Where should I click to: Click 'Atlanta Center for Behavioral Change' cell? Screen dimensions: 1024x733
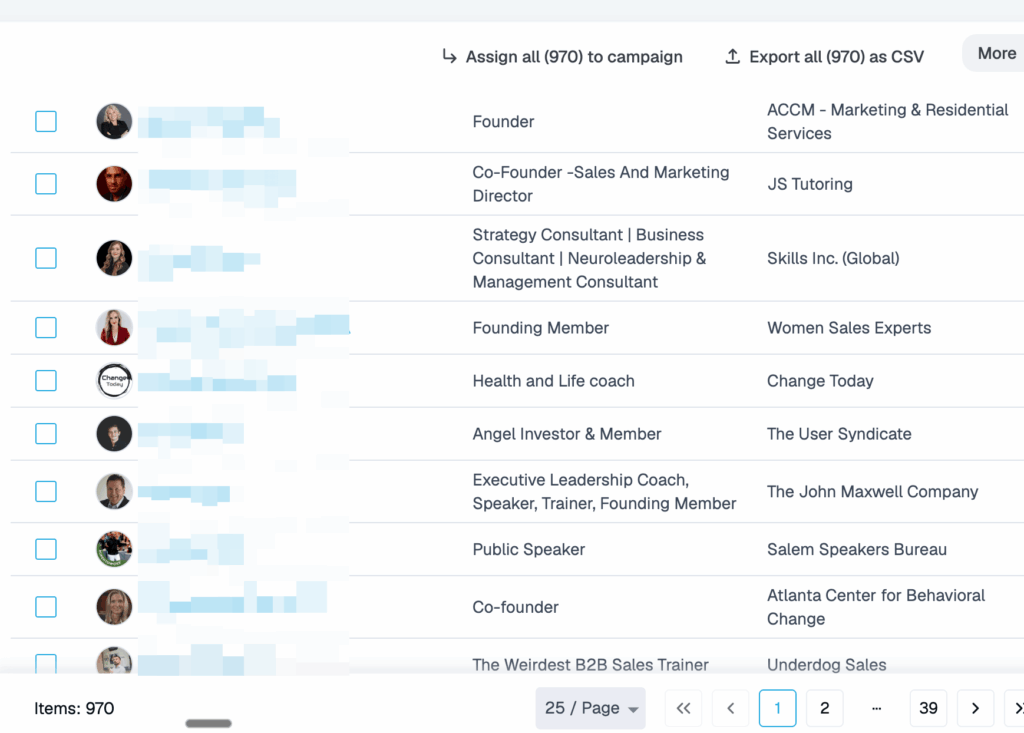(876, 607)
